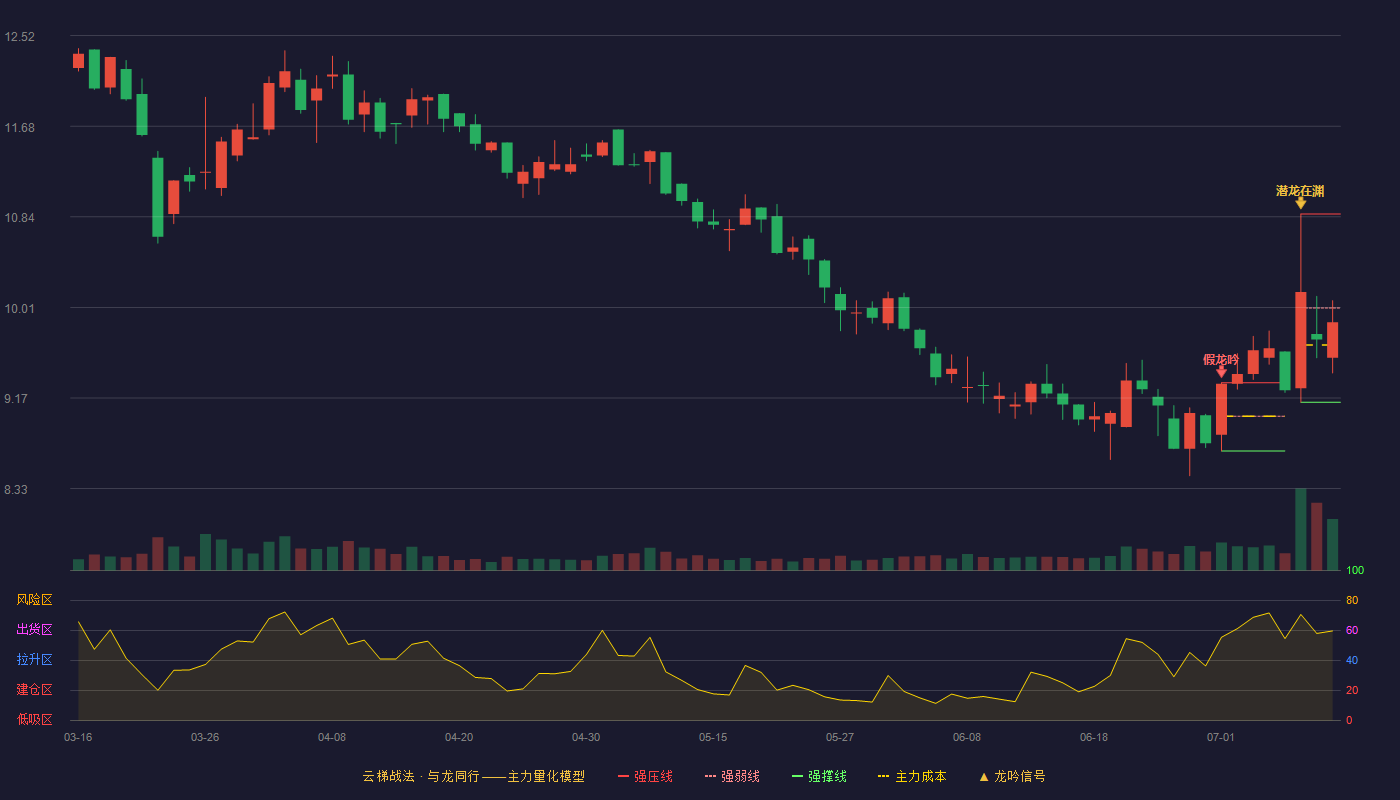This screenshot has width=1400, height=800.
Task: Click the 10.84 price axis label
Action: pyautogui.click(x=19, y=218)
